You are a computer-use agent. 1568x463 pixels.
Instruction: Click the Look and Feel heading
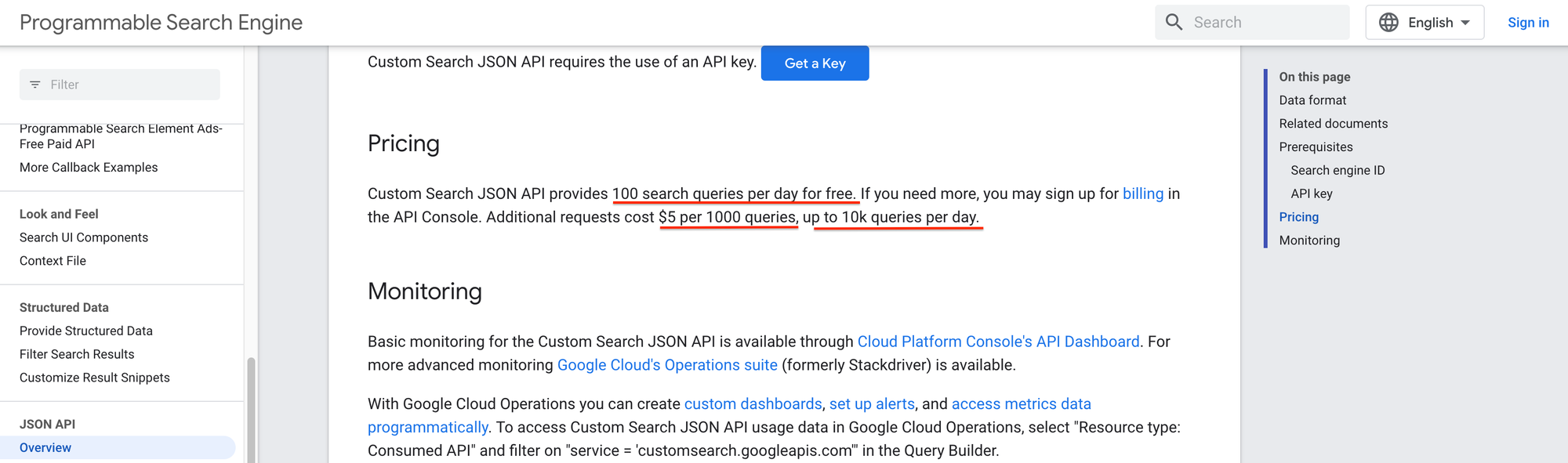coord(59,214)
